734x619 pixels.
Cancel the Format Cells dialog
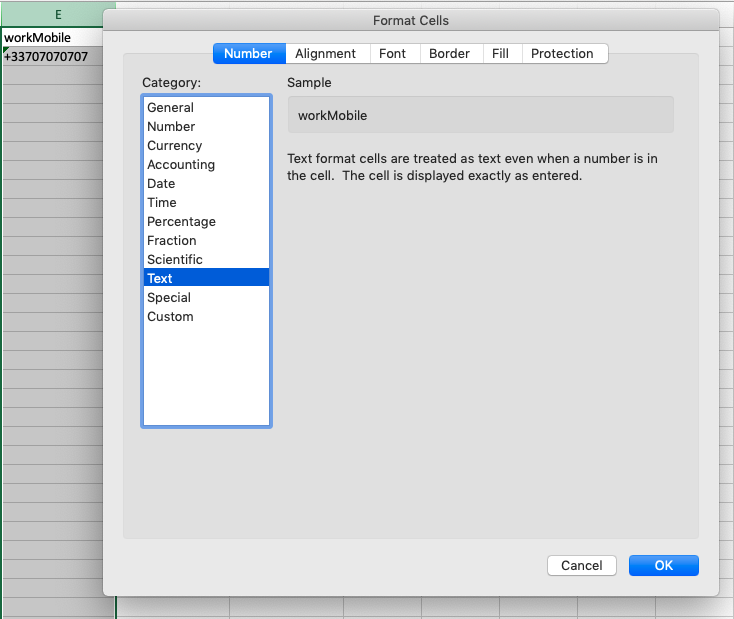tap(581, 565)
